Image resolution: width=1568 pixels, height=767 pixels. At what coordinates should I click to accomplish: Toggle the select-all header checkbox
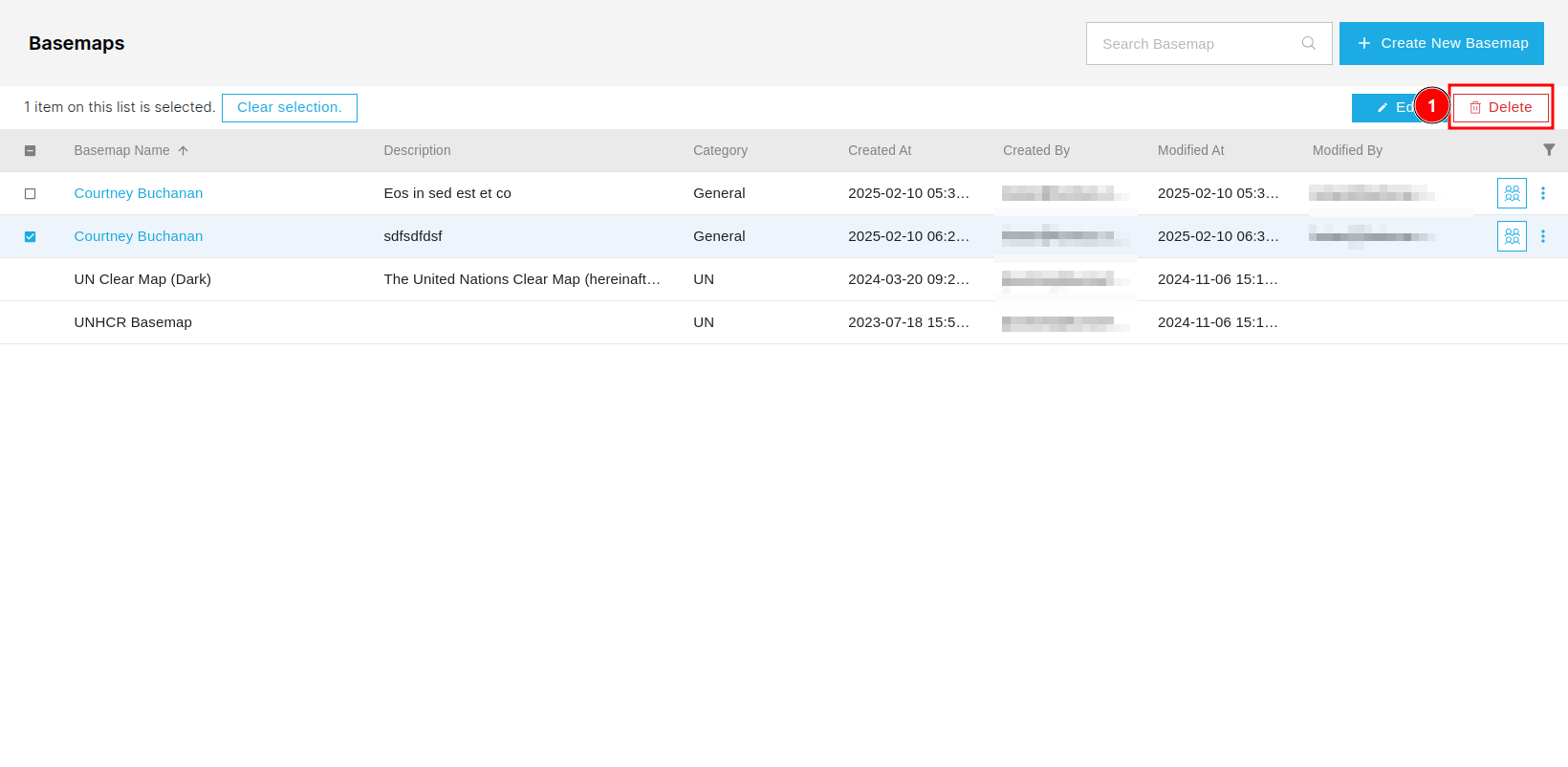click(30, 151)
